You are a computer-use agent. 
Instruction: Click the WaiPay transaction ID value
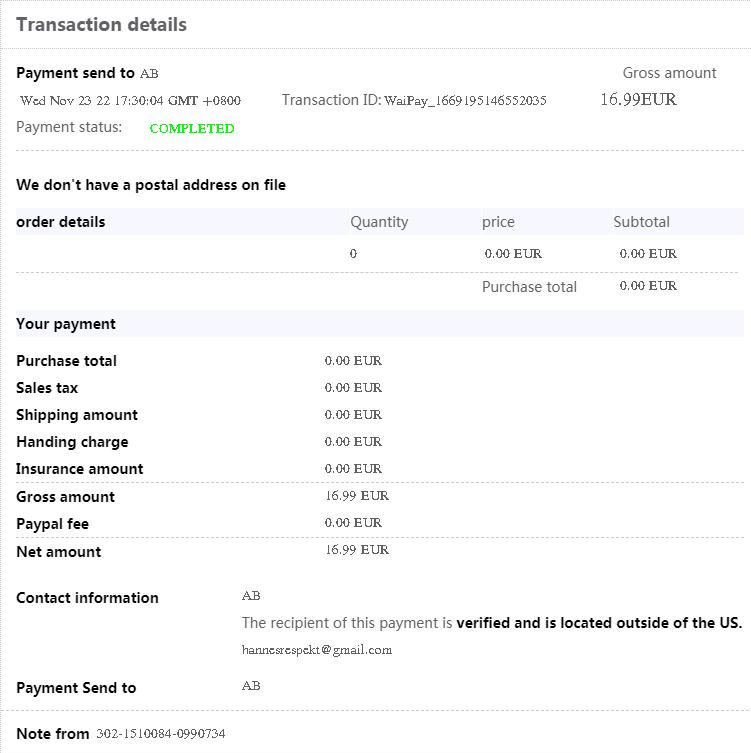click(465, 100)
